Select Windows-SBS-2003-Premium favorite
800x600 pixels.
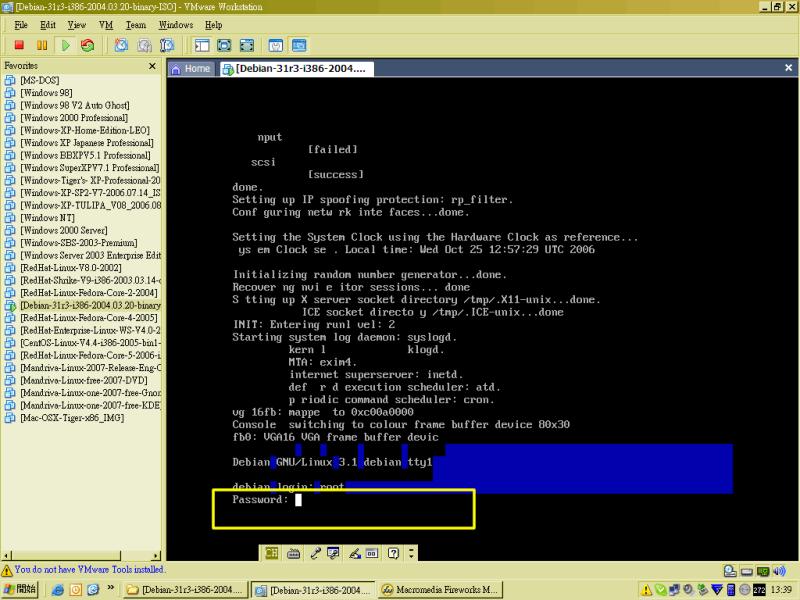[x=79, y=243]
